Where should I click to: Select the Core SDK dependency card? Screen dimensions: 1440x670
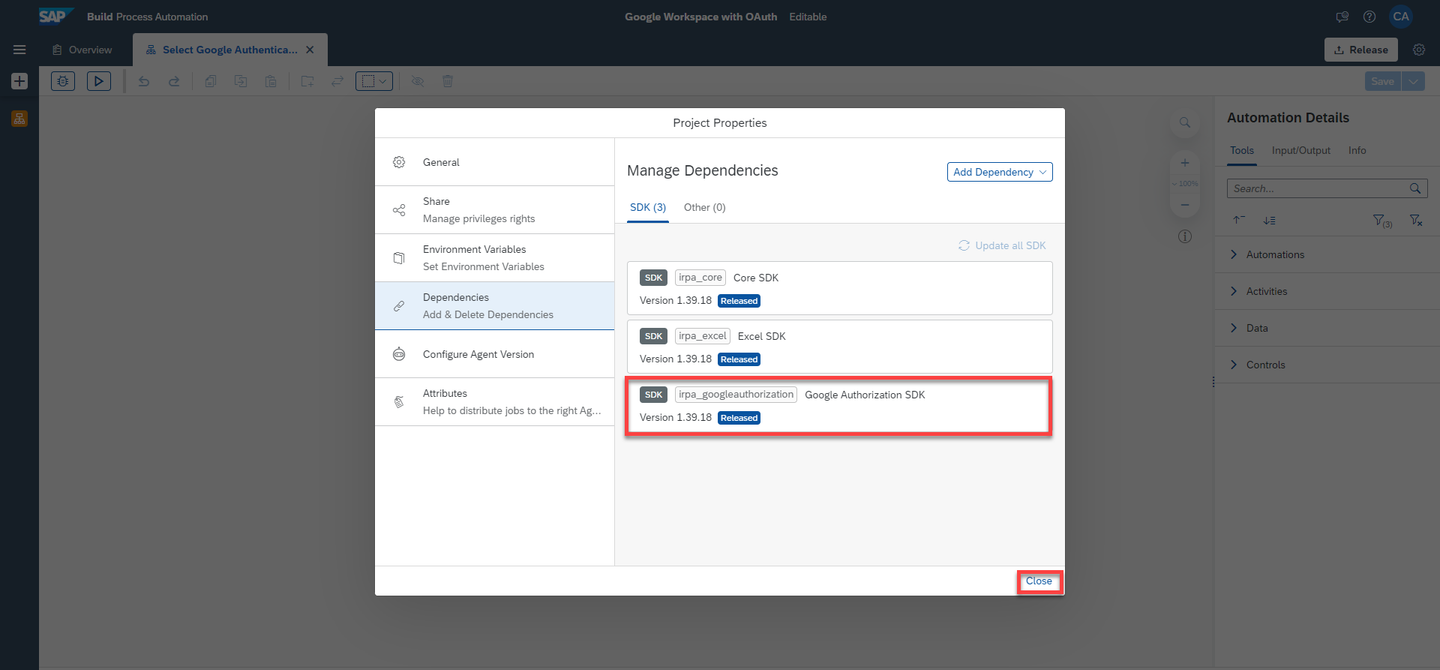coord(840,288)
